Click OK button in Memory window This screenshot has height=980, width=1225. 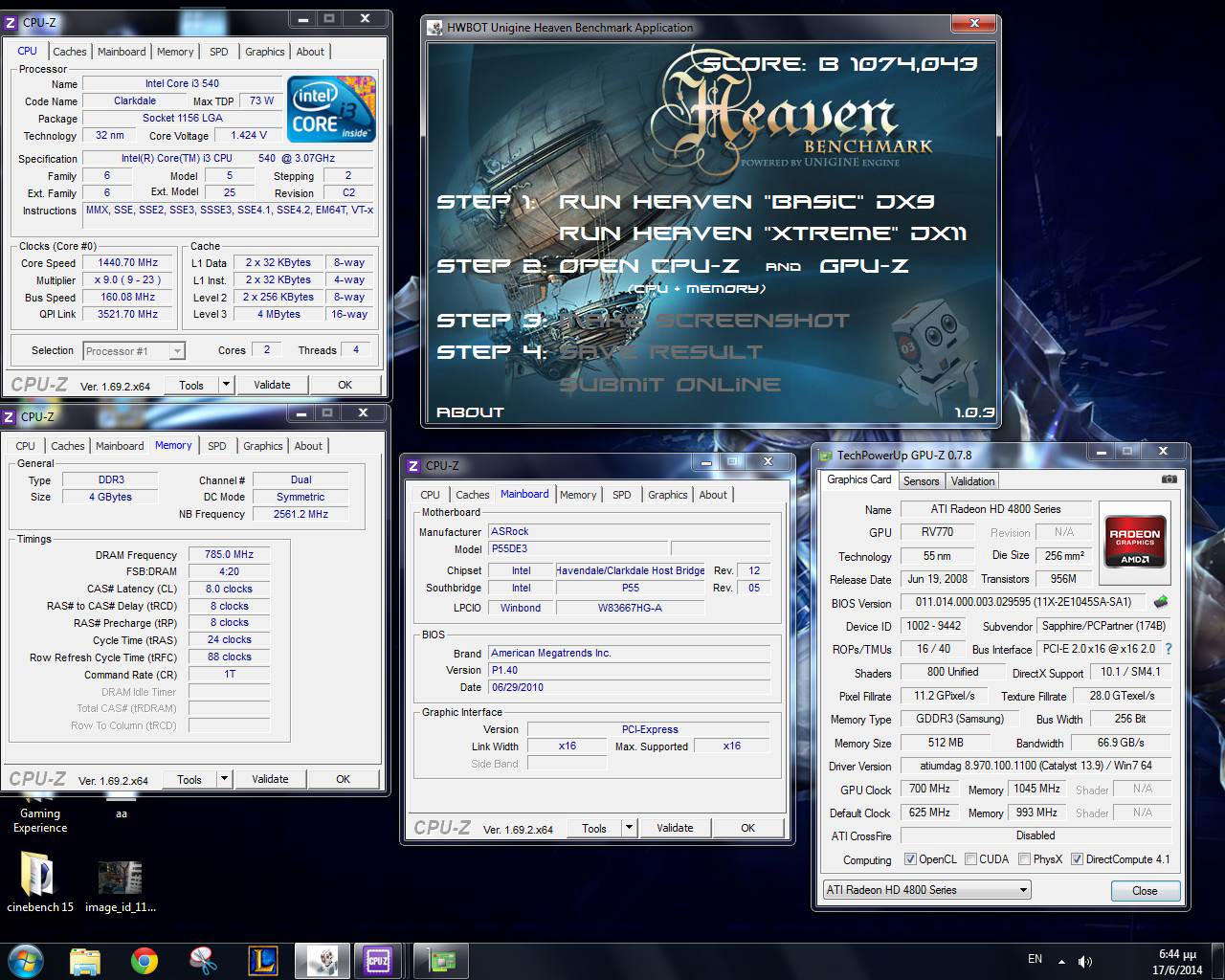pos(343,779)
